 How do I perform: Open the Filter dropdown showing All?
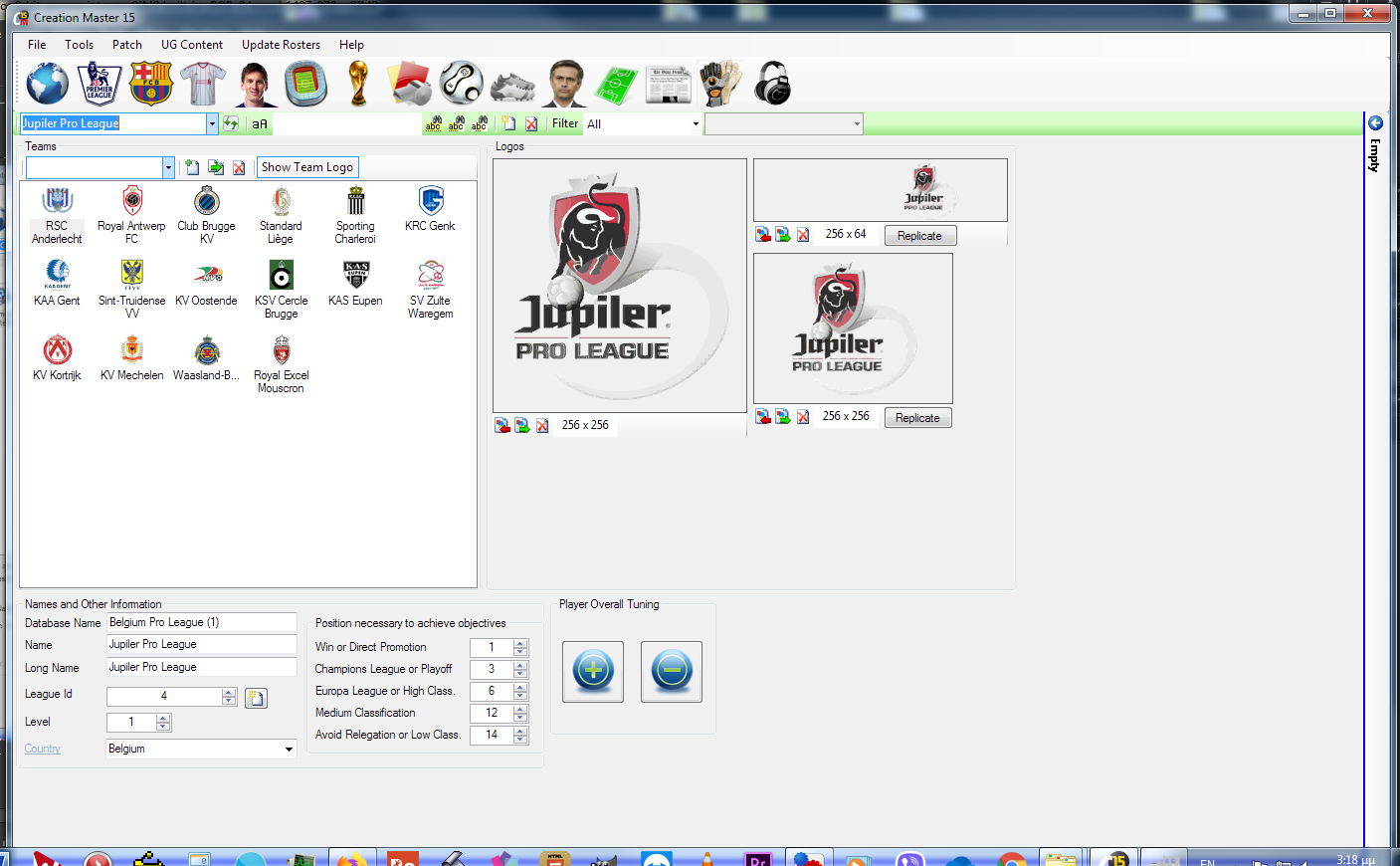coord(696,124)
